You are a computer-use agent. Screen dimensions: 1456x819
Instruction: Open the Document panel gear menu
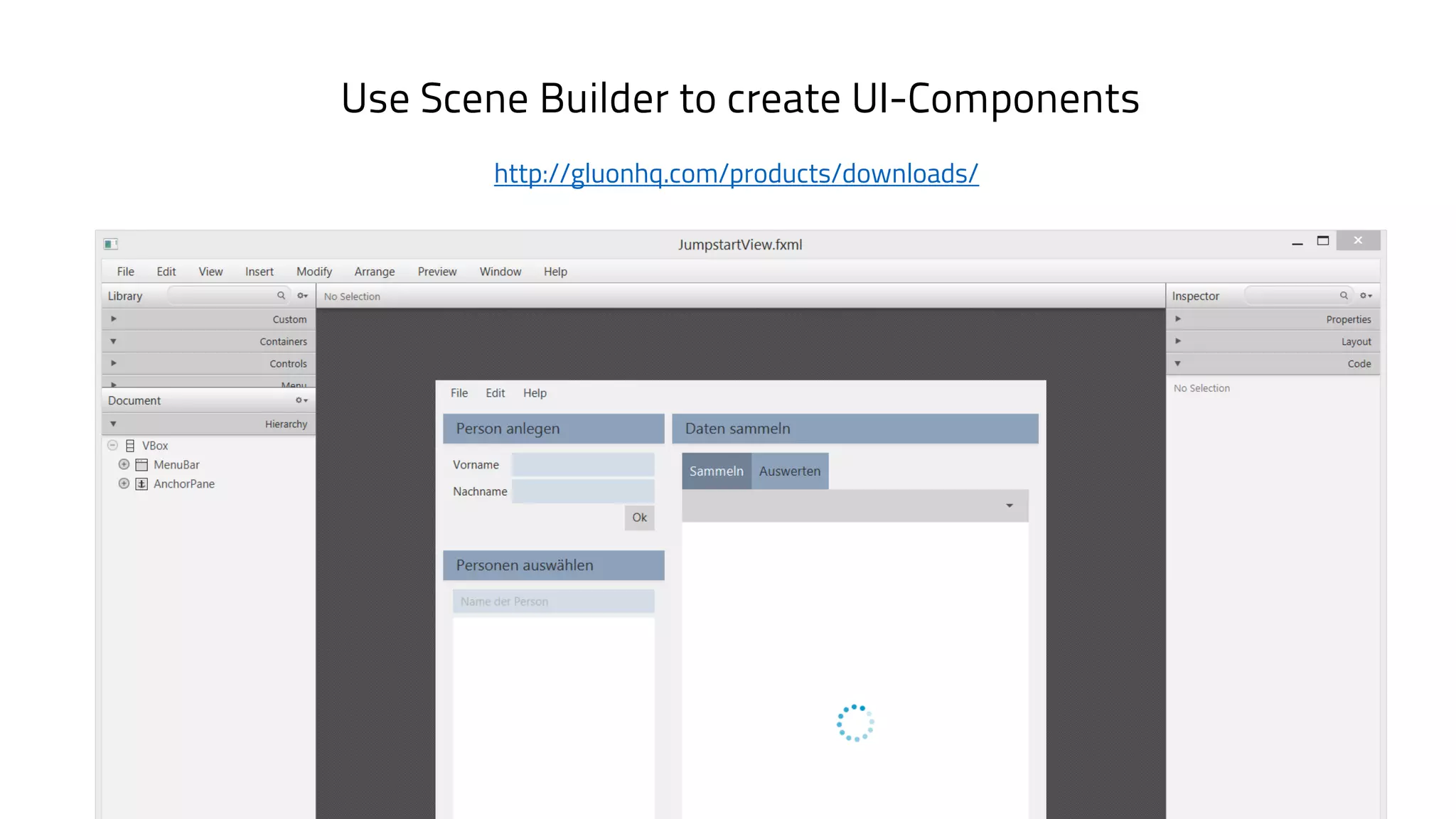tap(301, 400)
